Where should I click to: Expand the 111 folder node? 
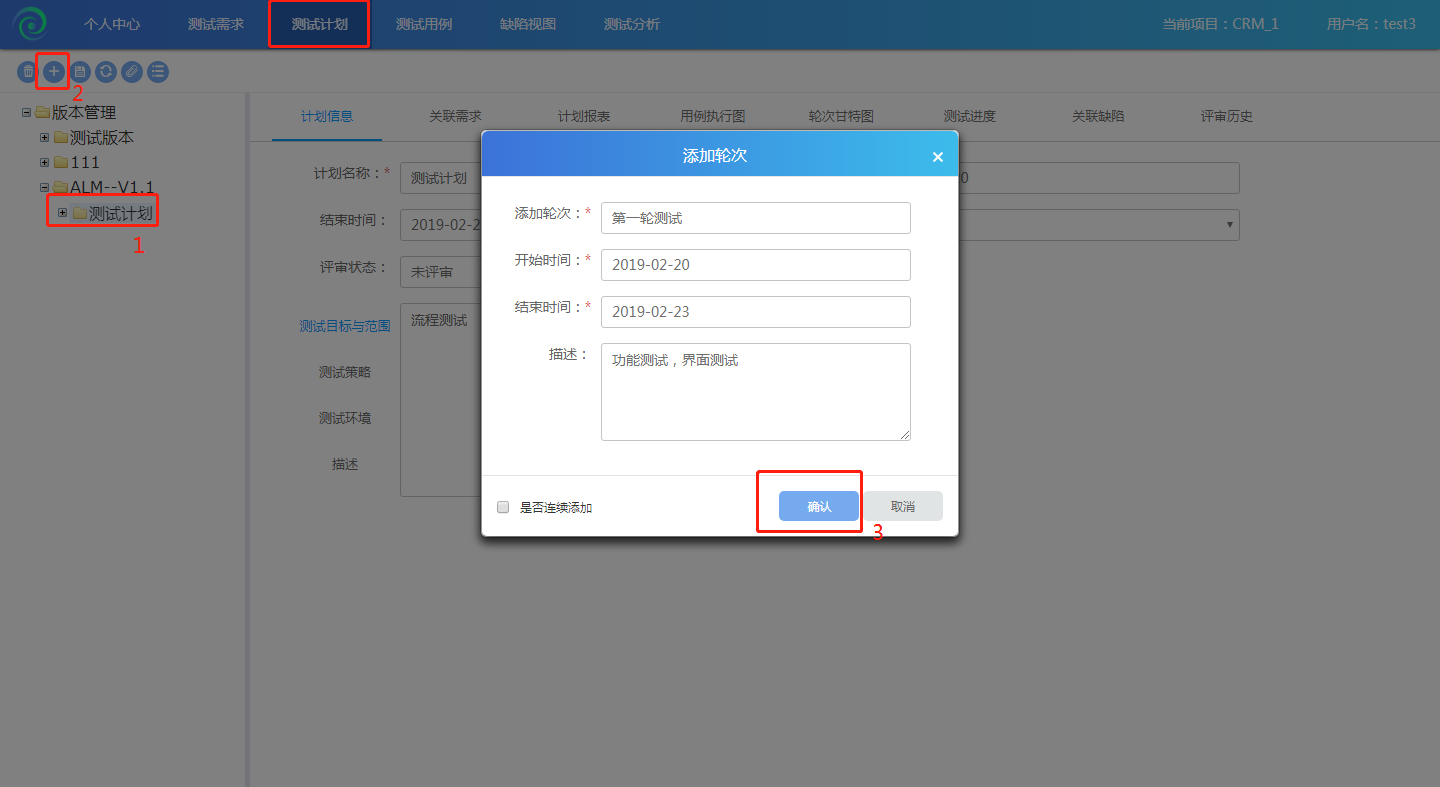point(44,162)
